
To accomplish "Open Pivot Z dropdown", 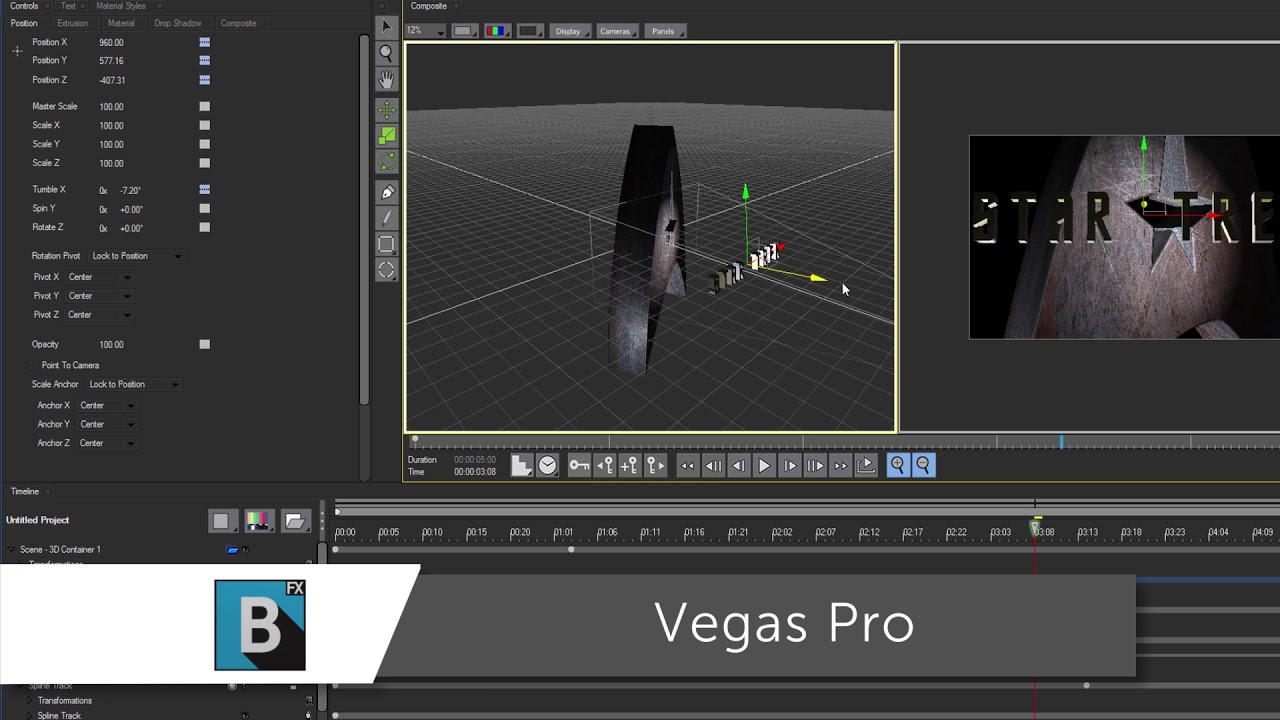I will [100, 315].
